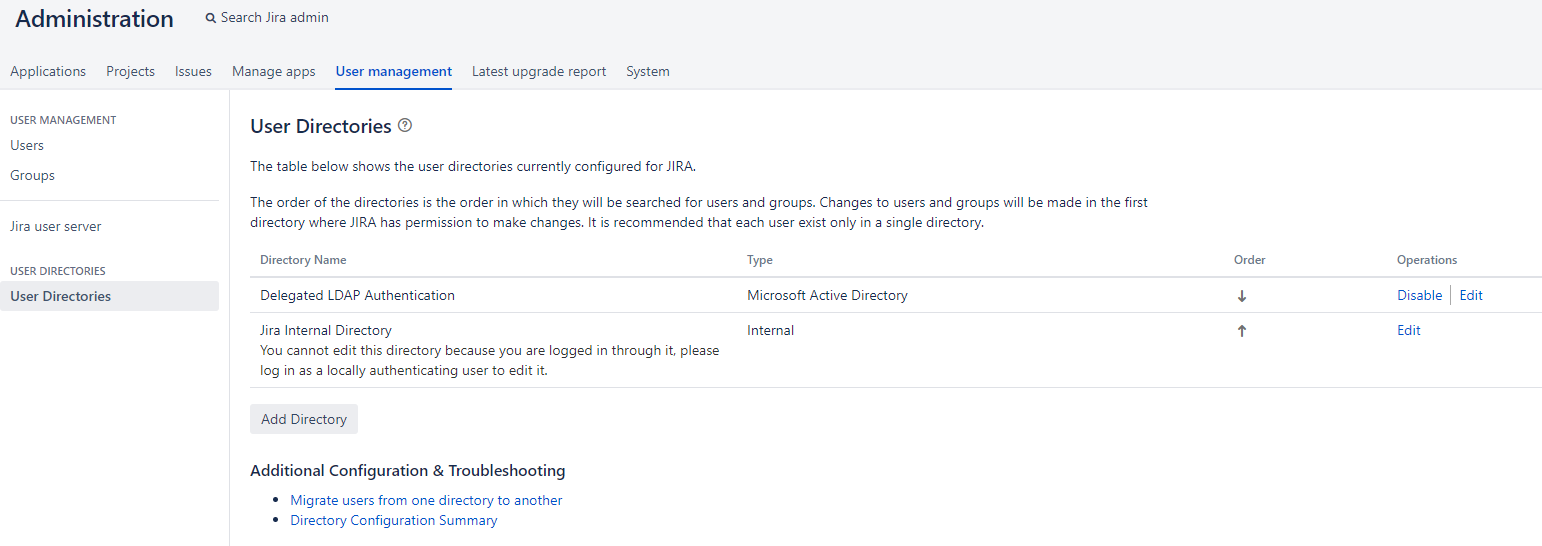This screenshot has height=546, width=1542.
Task: Open the Applications tab
Action: 48,71
